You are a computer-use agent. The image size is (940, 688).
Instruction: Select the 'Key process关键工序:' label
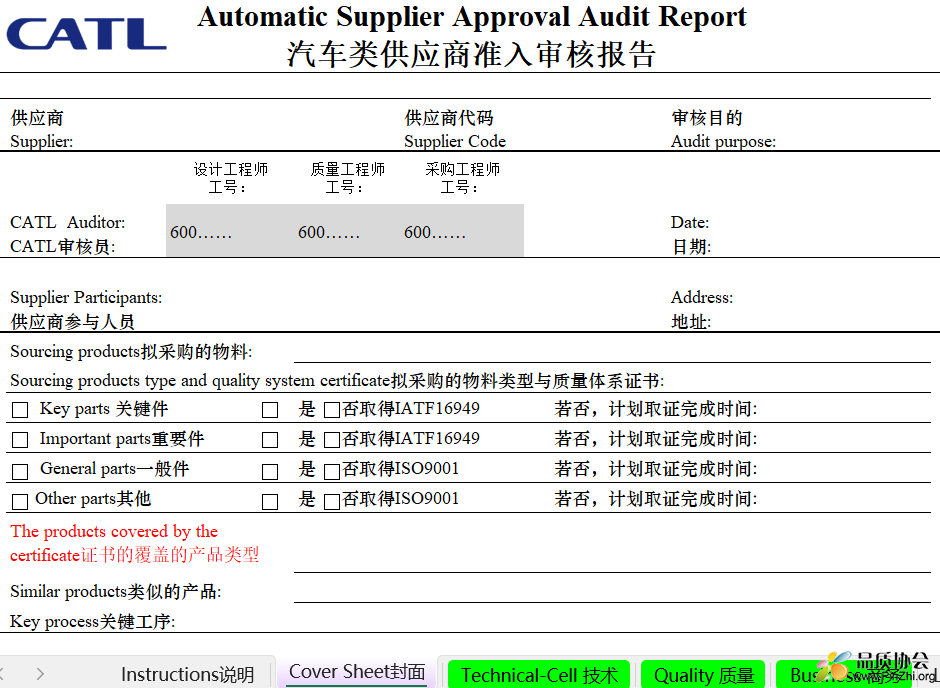[92, 621]
